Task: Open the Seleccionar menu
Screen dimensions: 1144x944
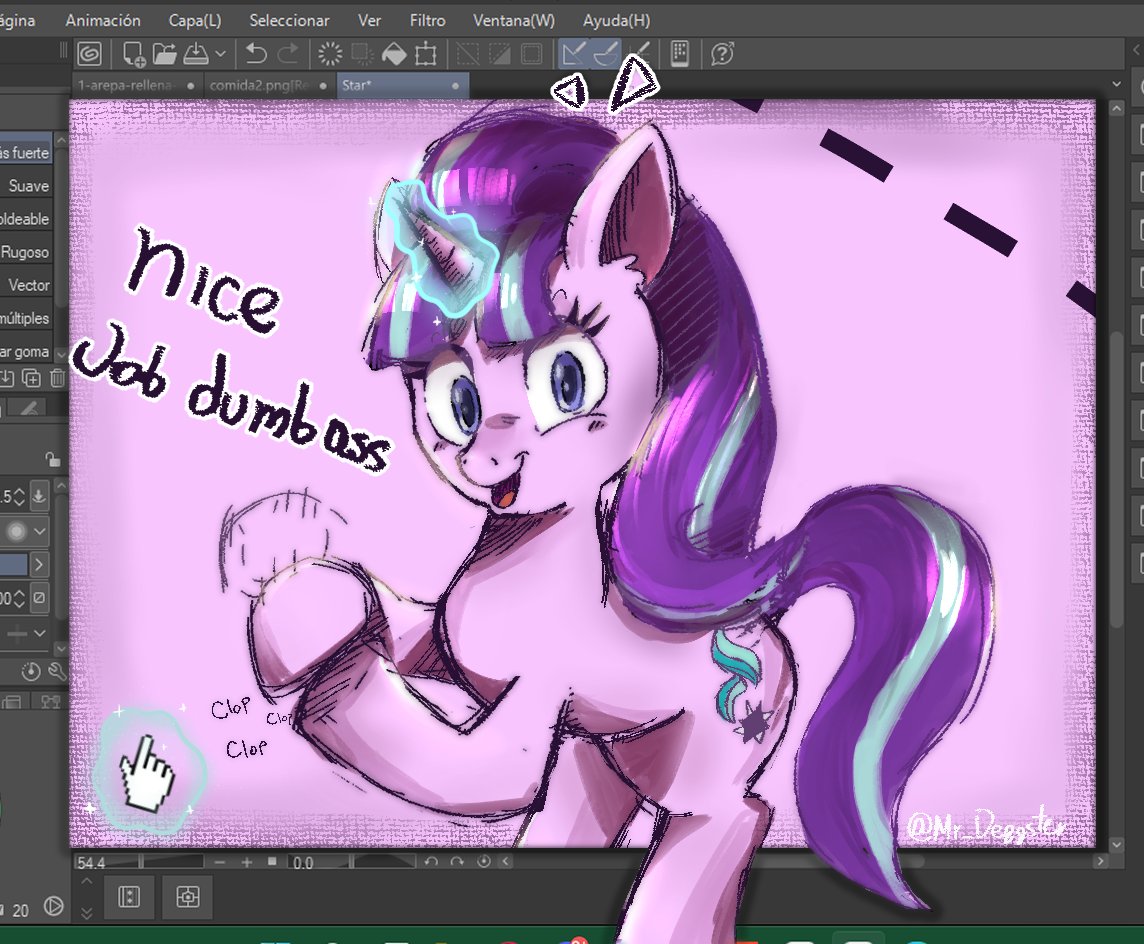Action: [x=289, y=20]
